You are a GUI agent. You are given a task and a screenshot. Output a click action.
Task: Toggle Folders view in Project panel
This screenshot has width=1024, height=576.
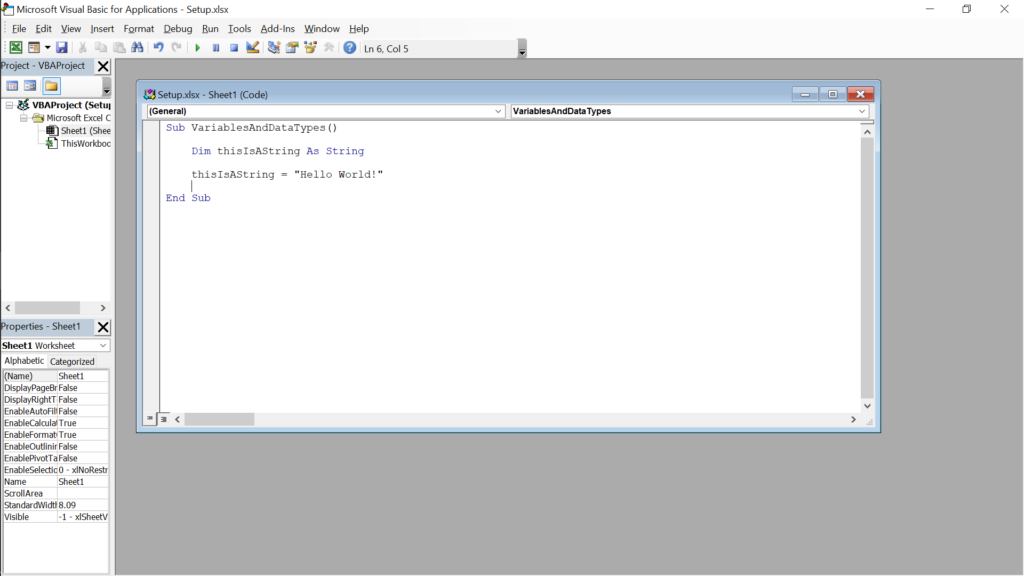(x=51, y=86)
